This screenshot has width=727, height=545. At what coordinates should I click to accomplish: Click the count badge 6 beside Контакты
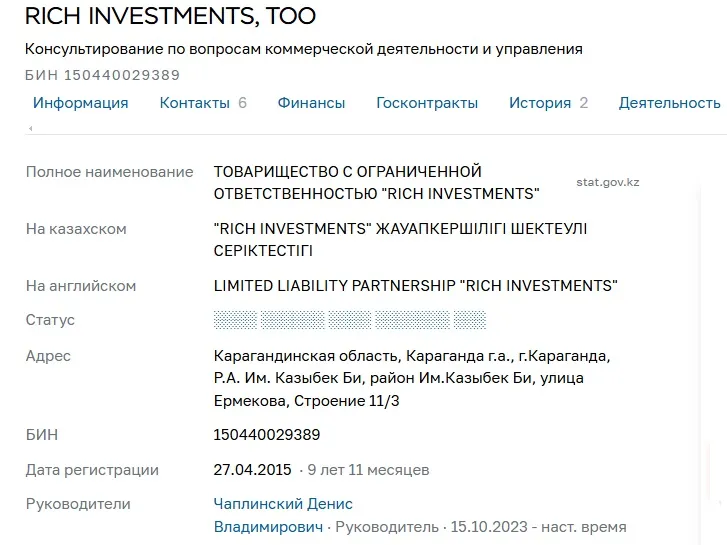[242, 103]
